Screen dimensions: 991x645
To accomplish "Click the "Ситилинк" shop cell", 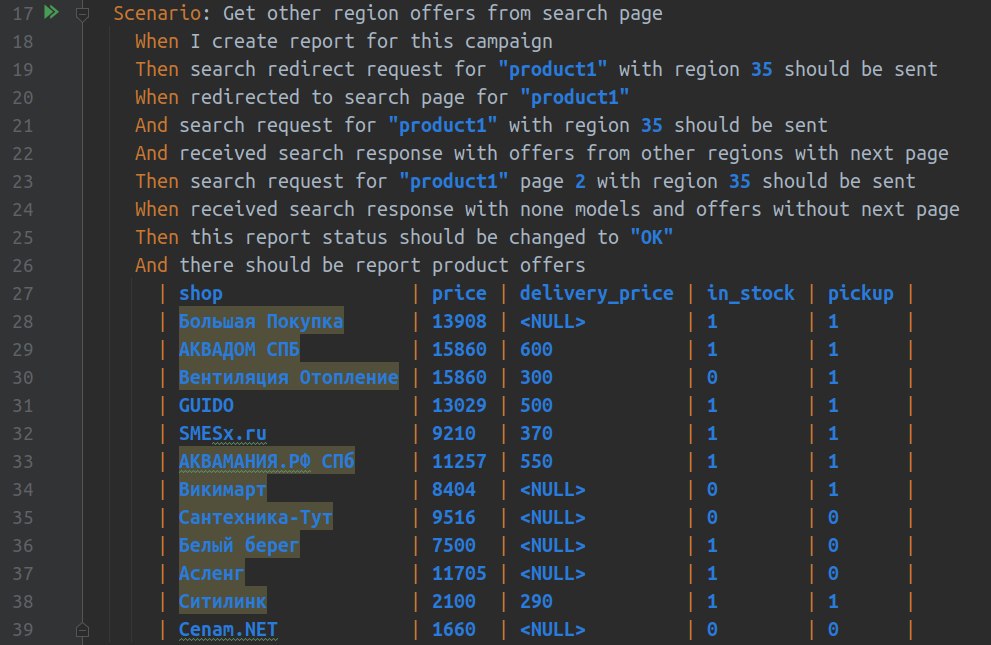I will point(223,601).
